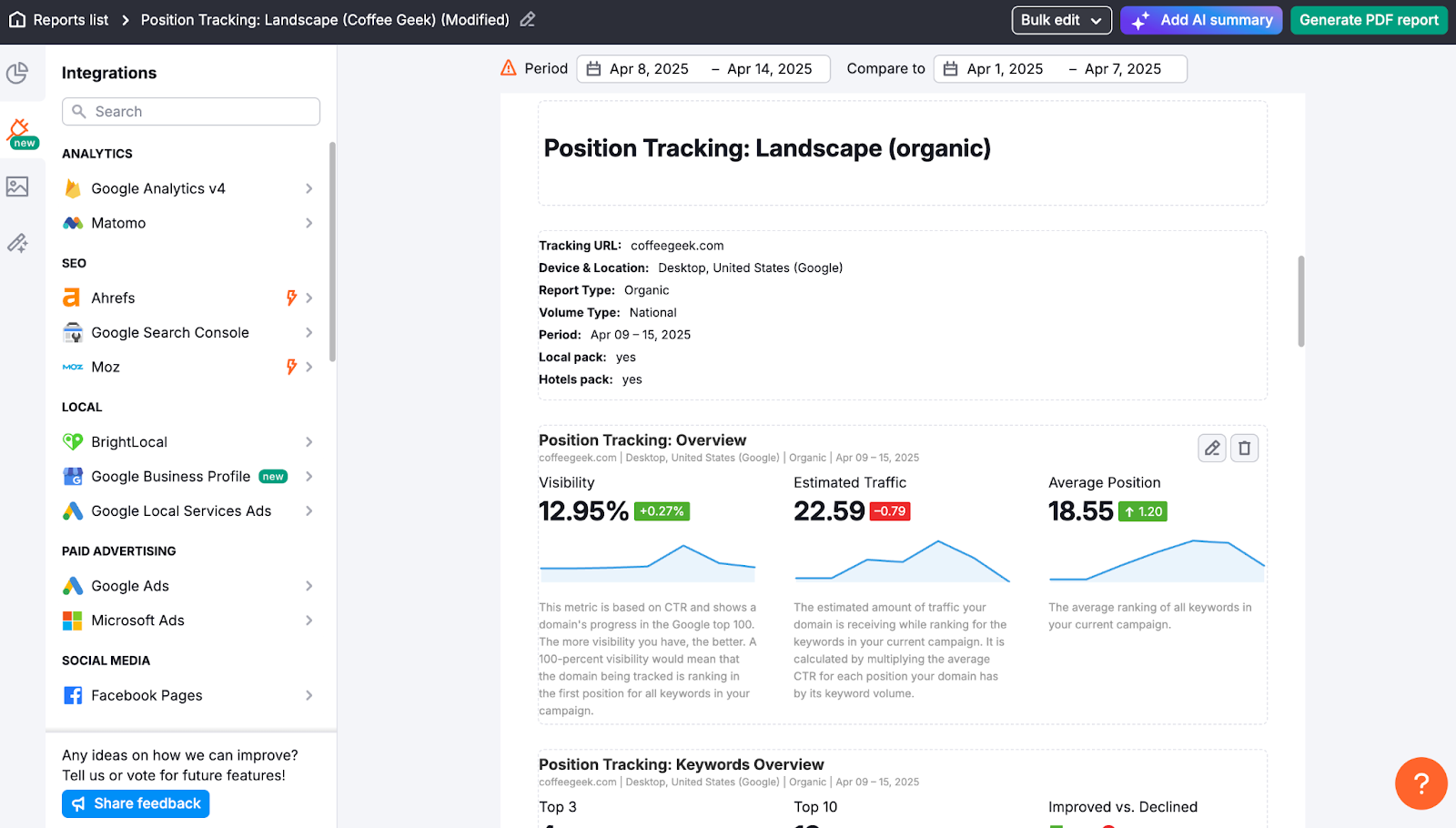Expand the Ahrefs integration chevron
The width and height of the screenshot is (1456, 828).
pos(309,298)
